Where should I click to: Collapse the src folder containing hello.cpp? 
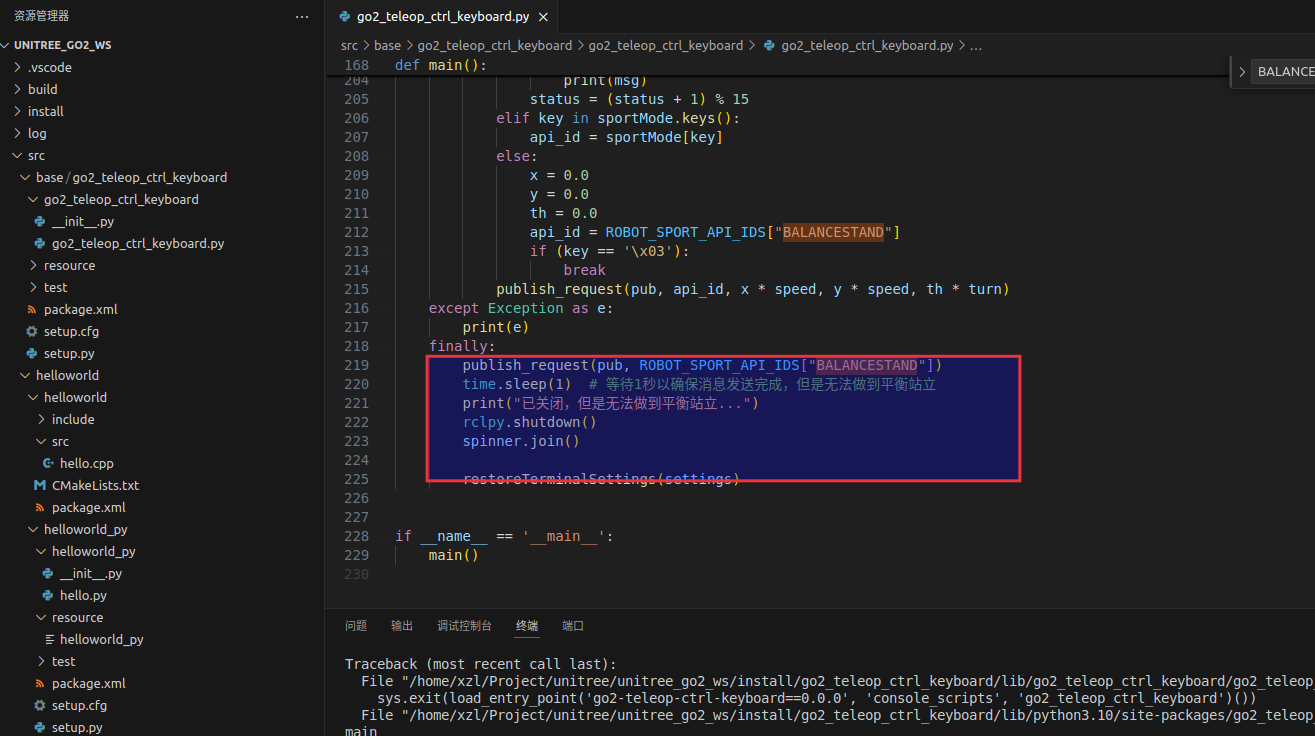(41, 441)
